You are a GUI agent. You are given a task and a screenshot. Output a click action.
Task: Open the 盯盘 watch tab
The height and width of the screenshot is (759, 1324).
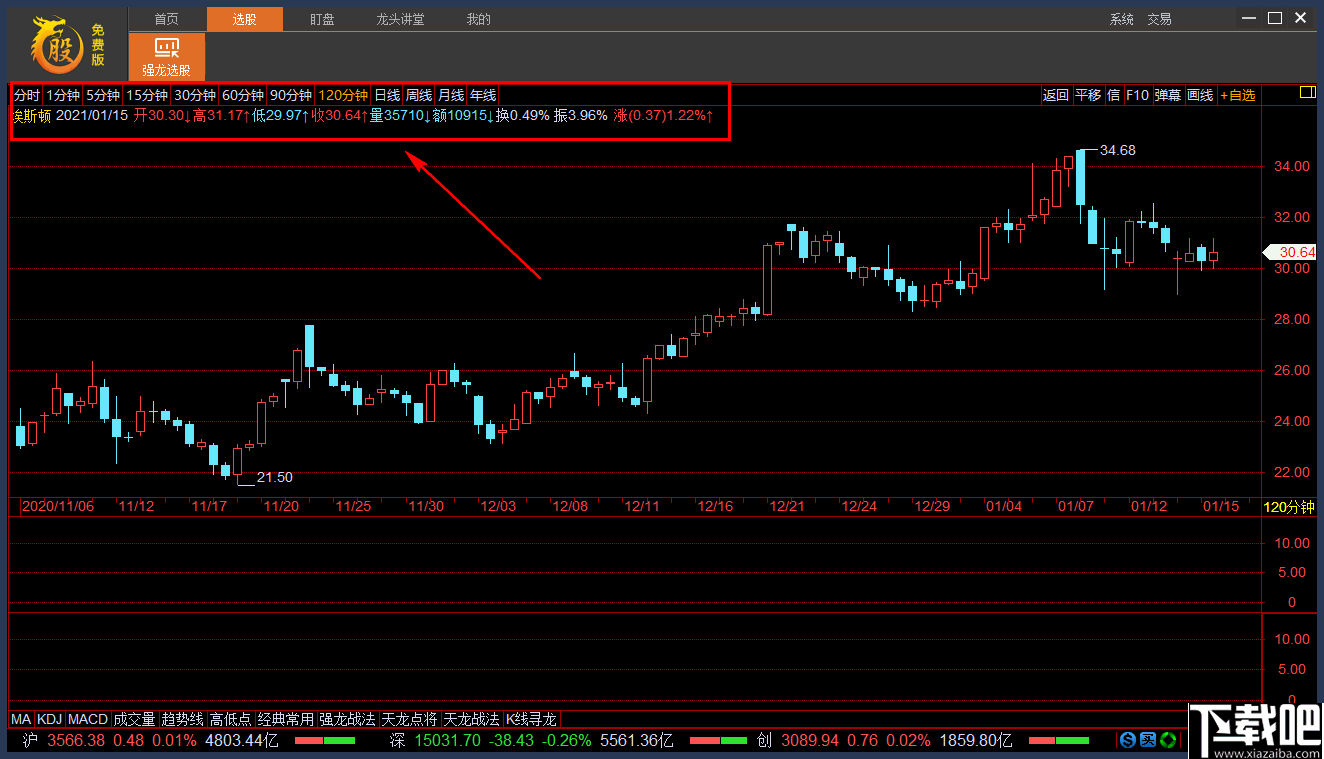(322, 19)
